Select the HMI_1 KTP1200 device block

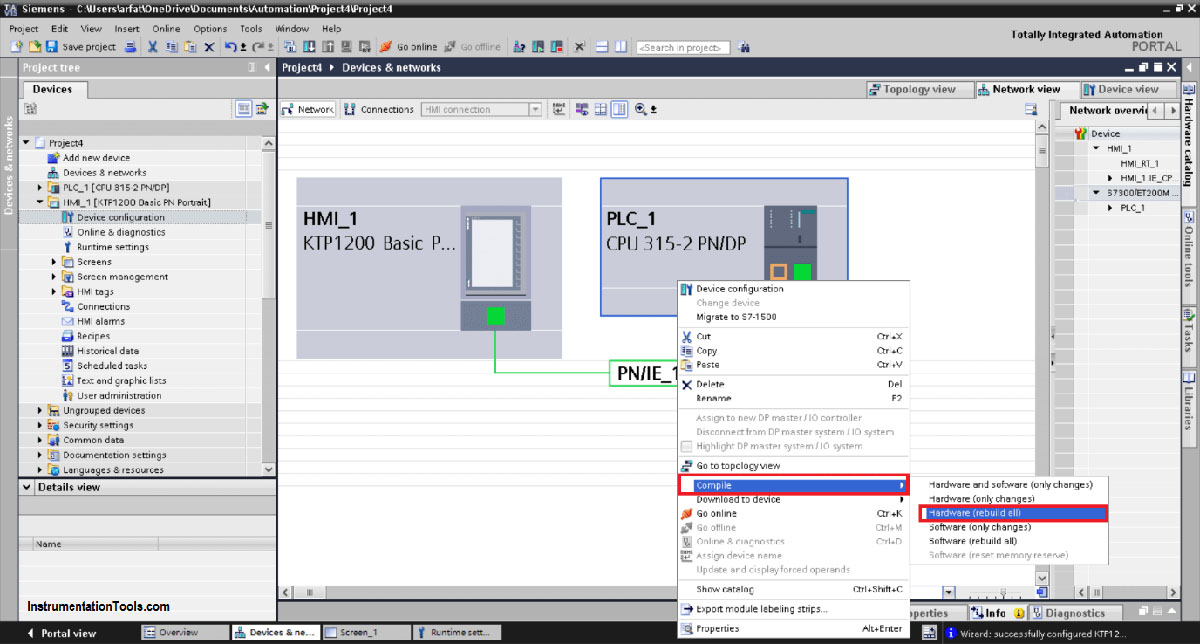pos(429,268)
